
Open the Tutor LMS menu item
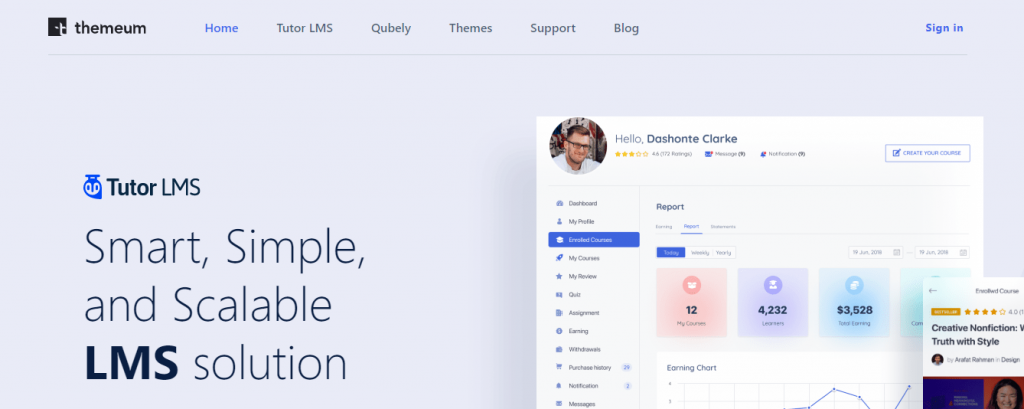click(304, 28)
